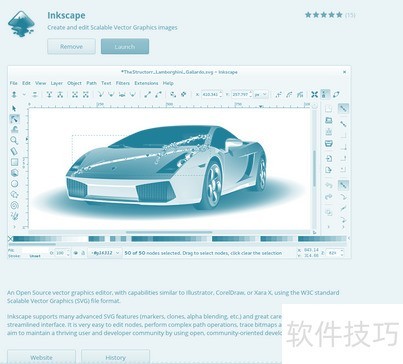This screenshot has height=364, width=403.
Task: Click the Stroke to Path icon
Action: 184,95
